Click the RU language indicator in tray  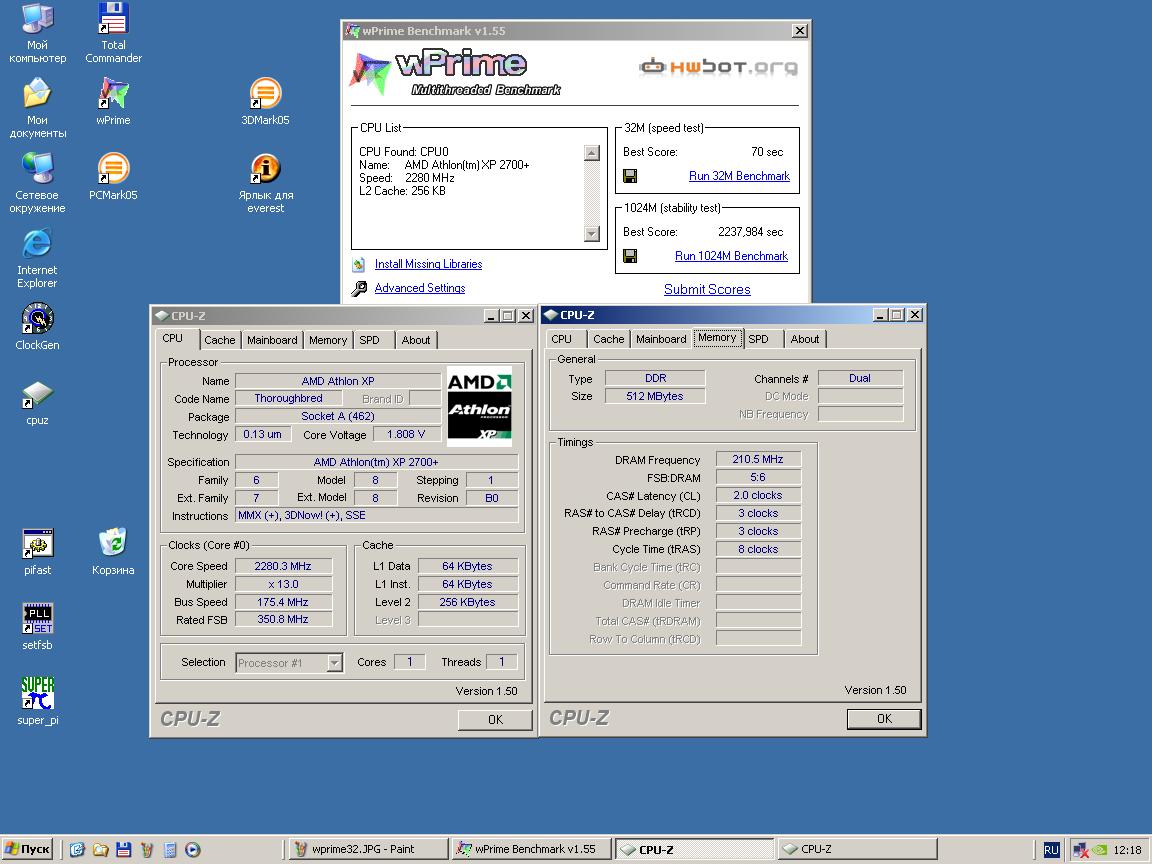pos(1051,850)
